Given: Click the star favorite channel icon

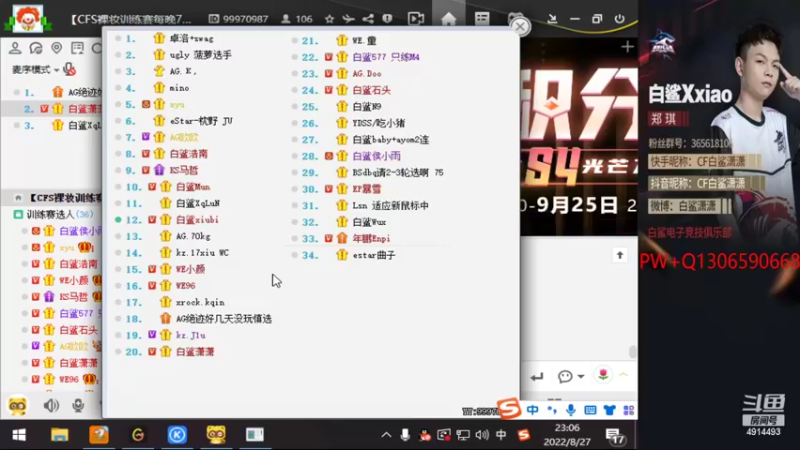Looking at the screenshot, I should (330, 19).
